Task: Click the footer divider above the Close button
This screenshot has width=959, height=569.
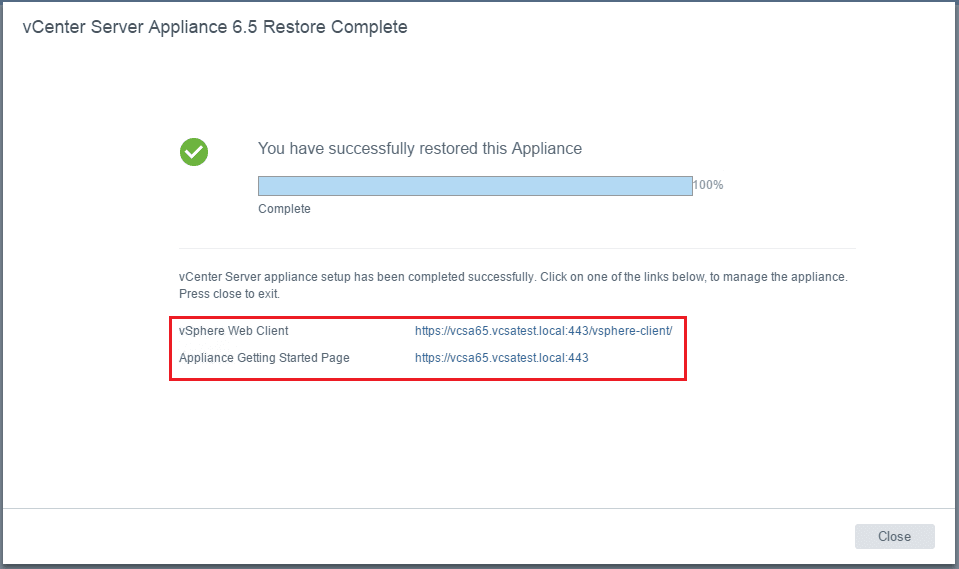Action: 479,508
